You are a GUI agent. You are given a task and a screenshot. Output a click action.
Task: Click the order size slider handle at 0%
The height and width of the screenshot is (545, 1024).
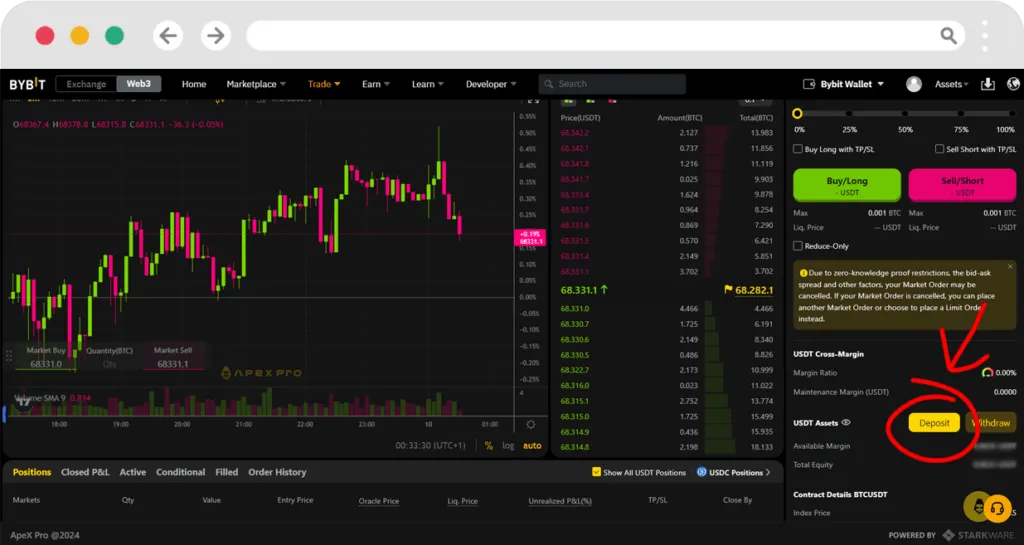(x=797, y=114)
